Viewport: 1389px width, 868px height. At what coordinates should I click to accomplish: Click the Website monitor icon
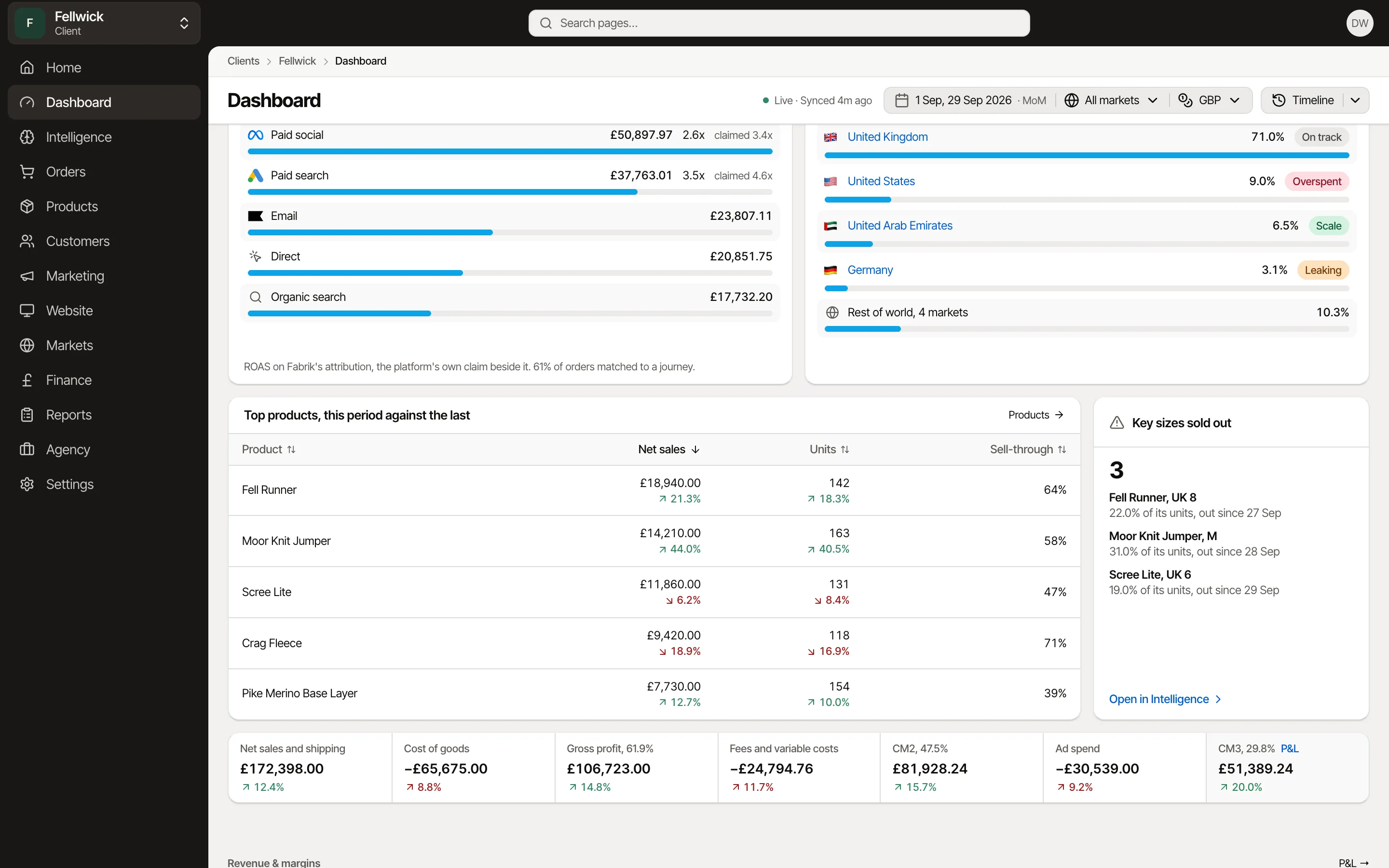(x=27, y=311)
